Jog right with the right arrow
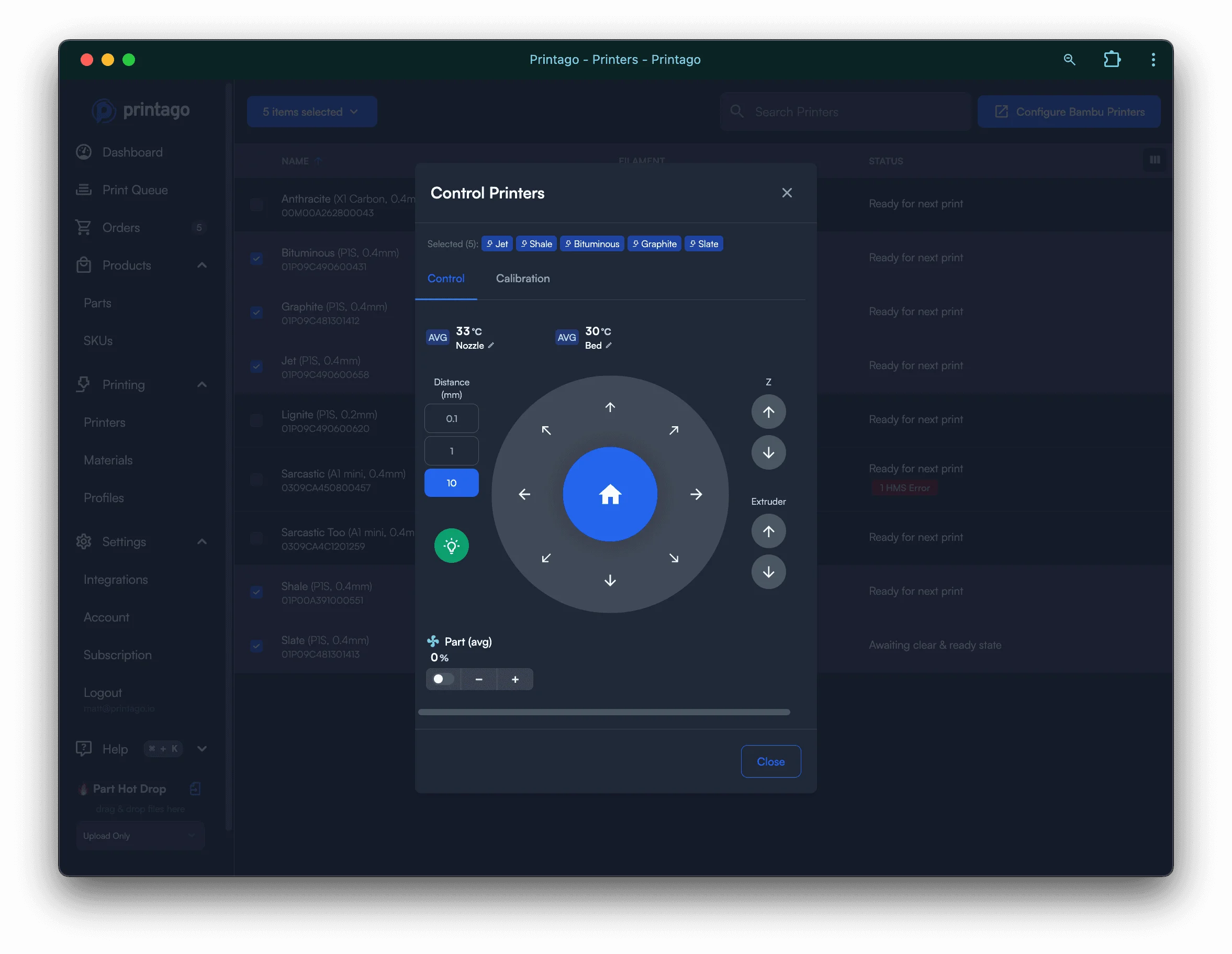This screenshot has width=1232, height=954. (696, 494)
